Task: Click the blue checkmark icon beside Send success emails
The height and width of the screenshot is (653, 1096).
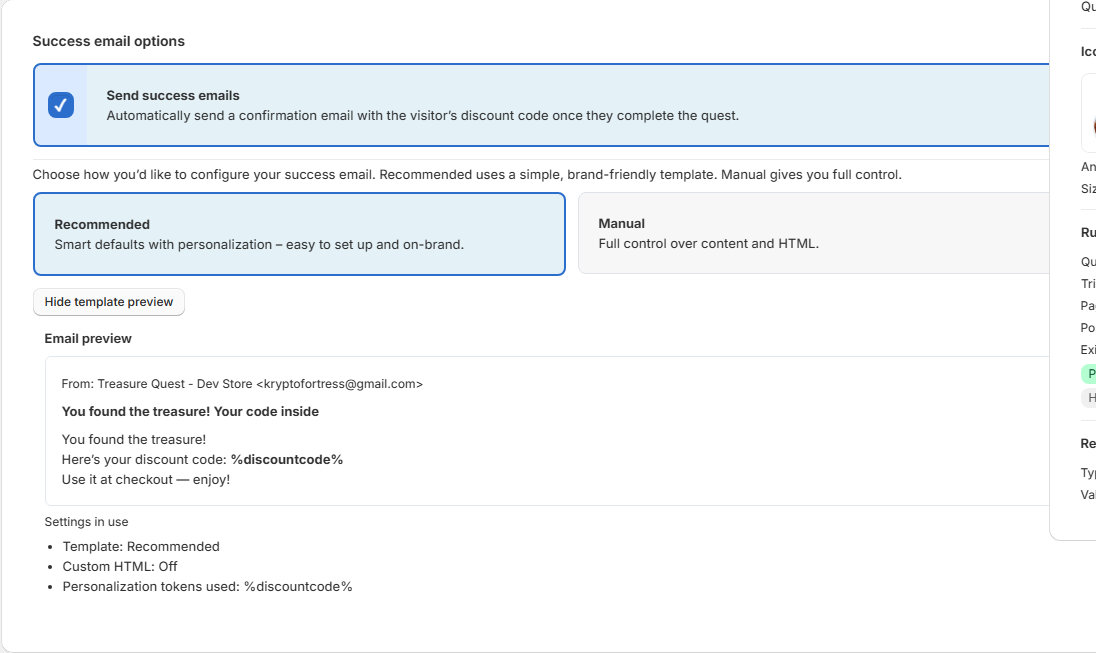Action: pos(60,104)
